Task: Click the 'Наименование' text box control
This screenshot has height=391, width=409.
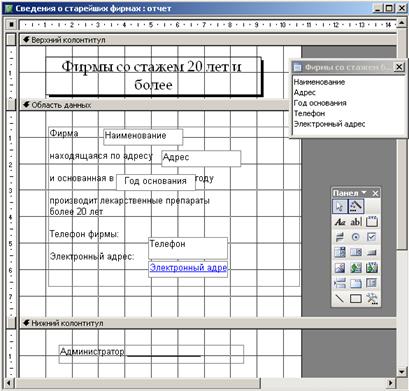Action: (x=143, y=137)
